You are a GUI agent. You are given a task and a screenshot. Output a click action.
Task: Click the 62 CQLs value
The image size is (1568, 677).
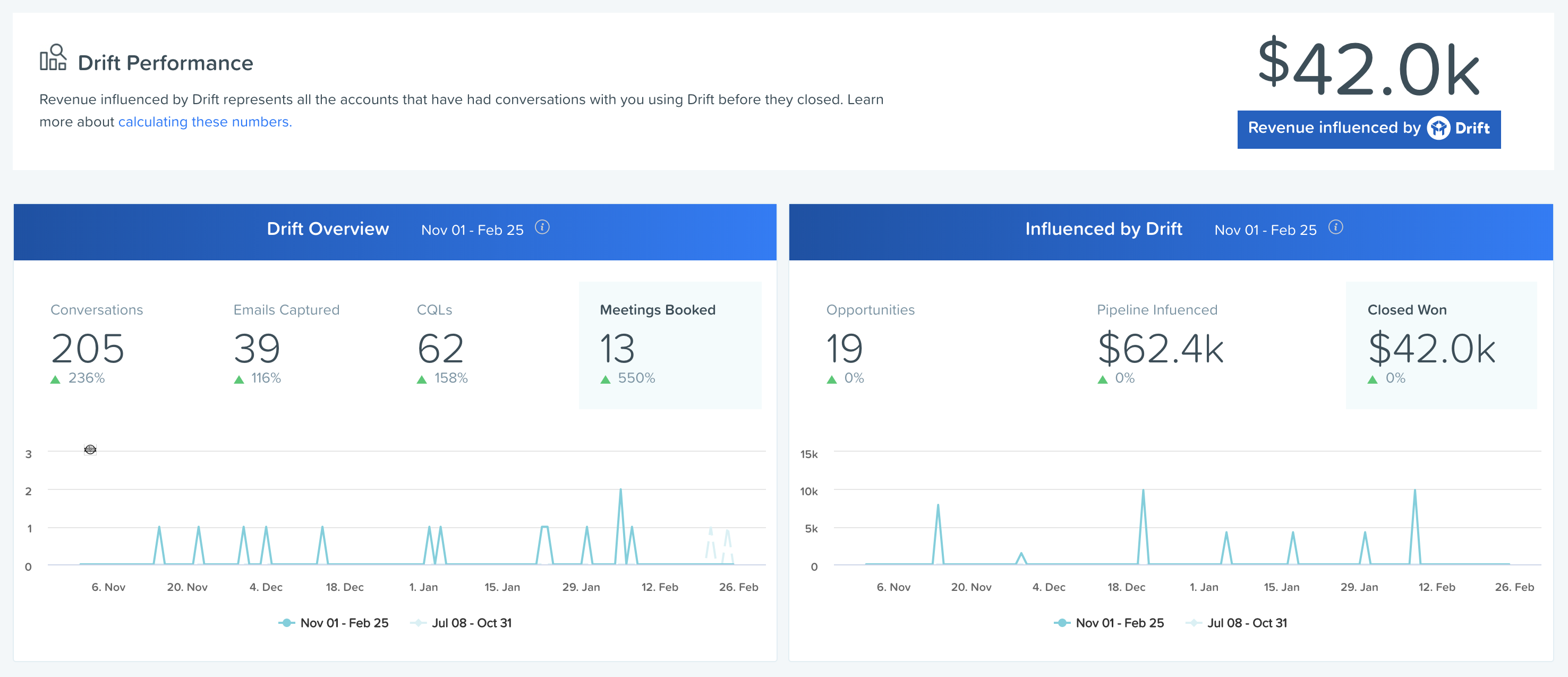[441, 348]
